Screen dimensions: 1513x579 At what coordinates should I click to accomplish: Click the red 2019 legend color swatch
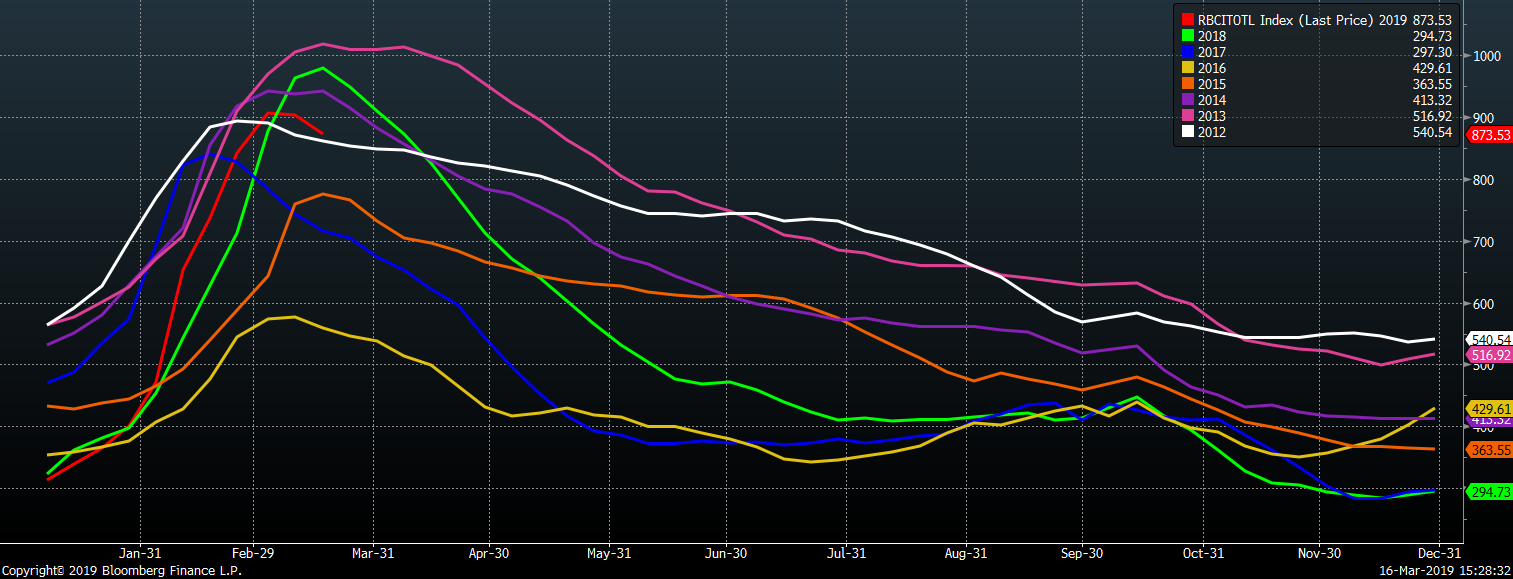click(1187, 19)
